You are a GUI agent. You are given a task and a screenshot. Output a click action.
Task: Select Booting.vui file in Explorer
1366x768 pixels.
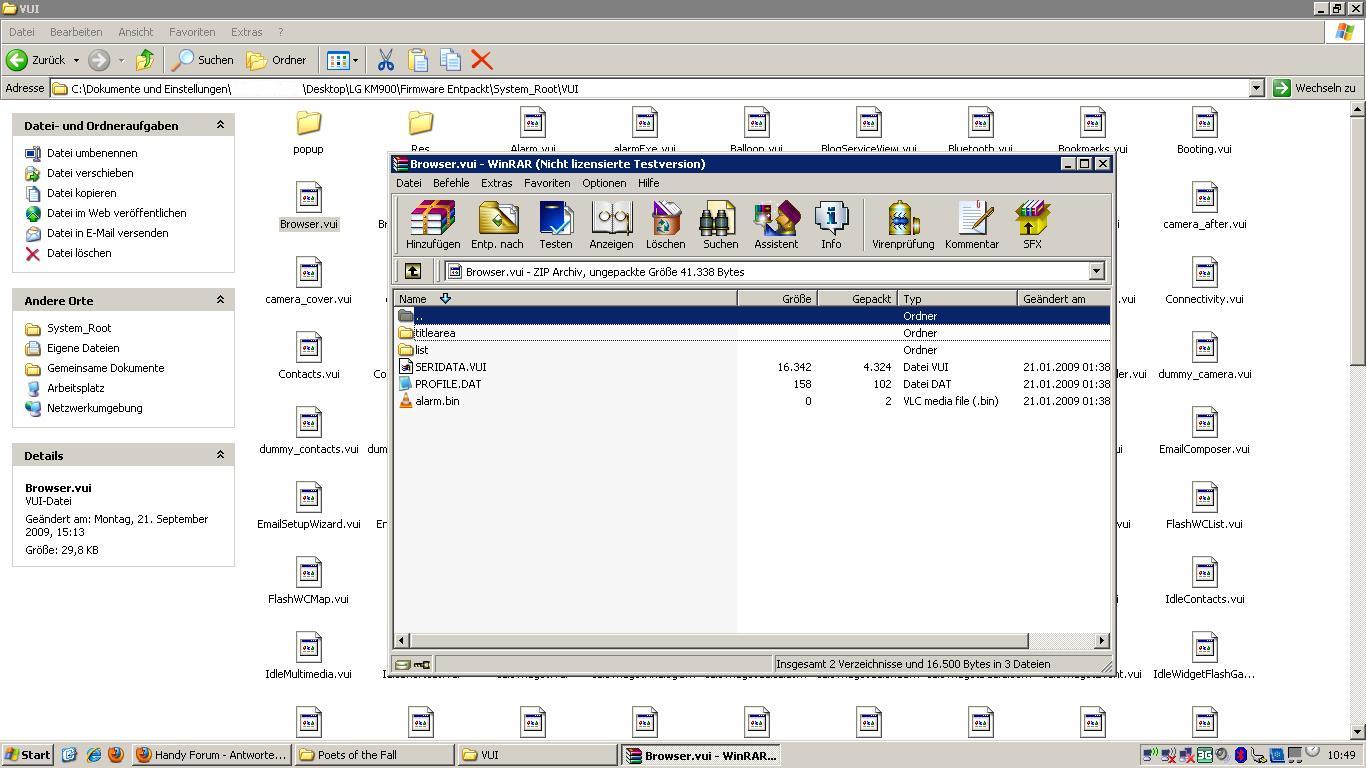tap(1204, 131)
